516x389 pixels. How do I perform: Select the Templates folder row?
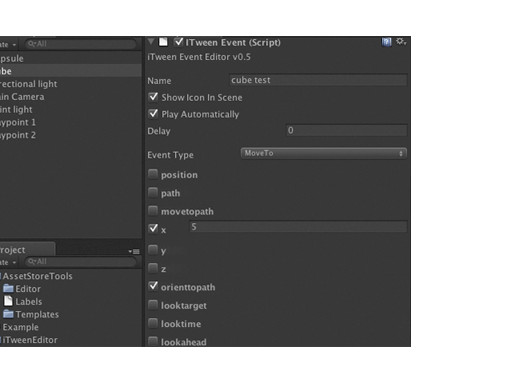[x=71, y=314]
